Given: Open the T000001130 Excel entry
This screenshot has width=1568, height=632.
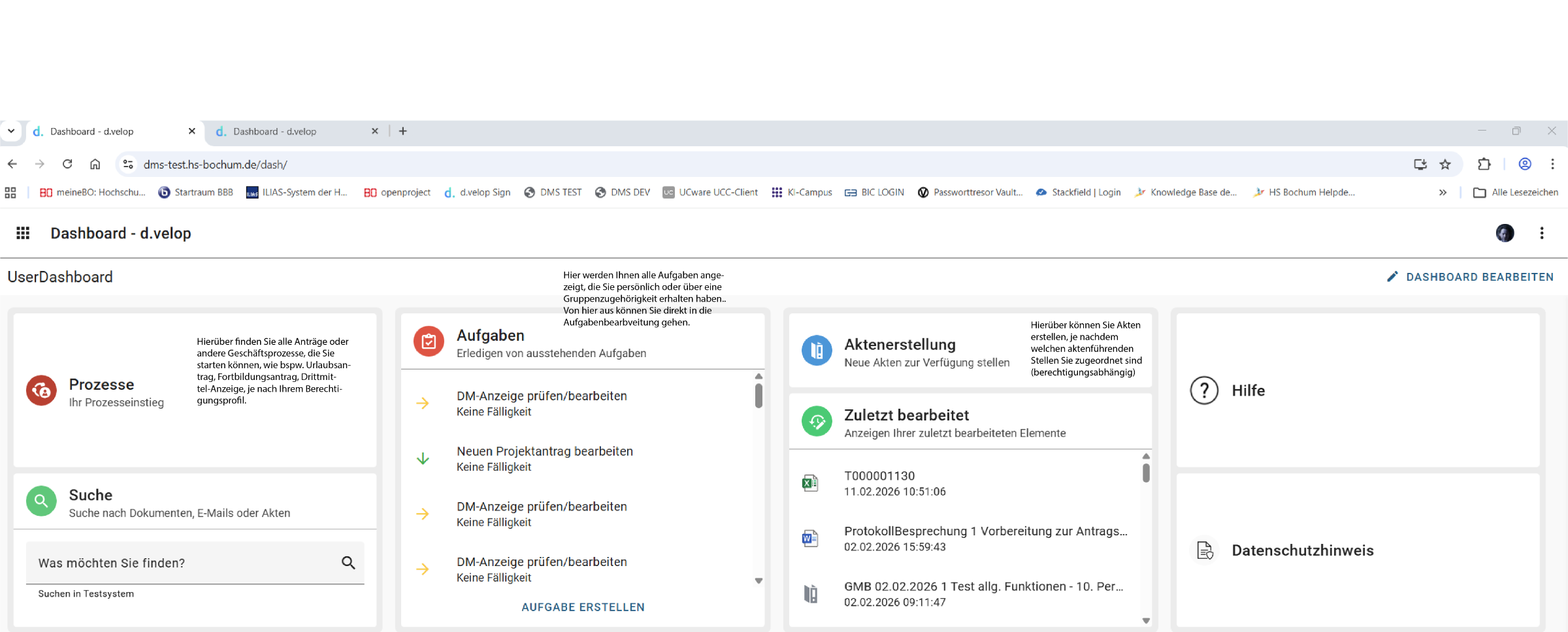Looking at the screenshot, I should tap(879, 483).
